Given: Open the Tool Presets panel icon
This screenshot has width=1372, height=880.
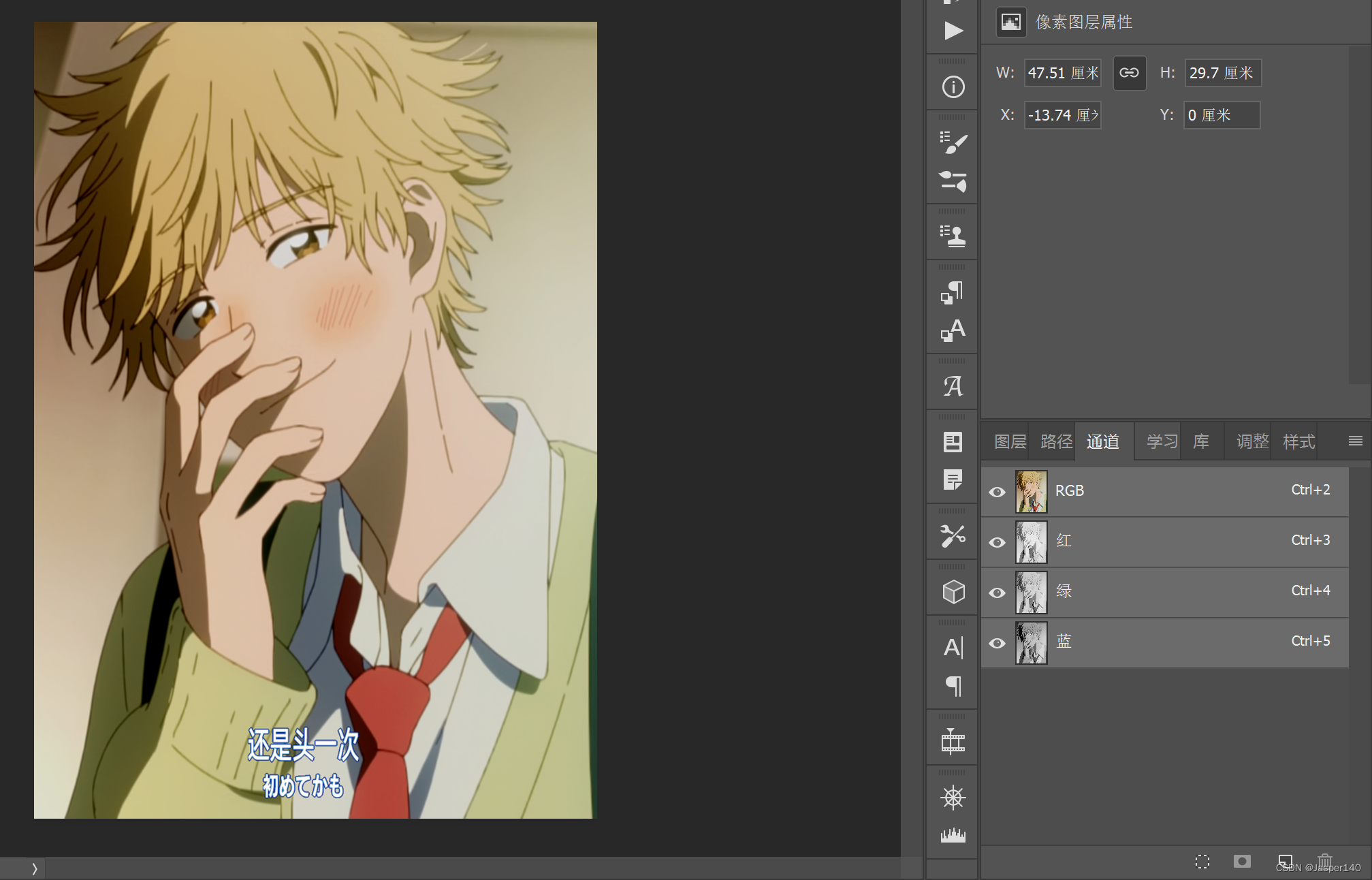Looking at the screenshot, I should [953, 536].
